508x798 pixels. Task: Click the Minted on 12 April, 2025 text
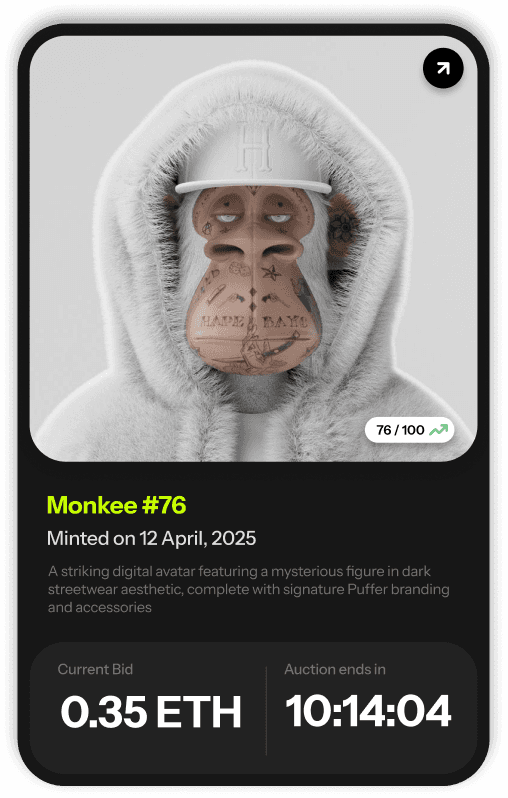(151, 538)
